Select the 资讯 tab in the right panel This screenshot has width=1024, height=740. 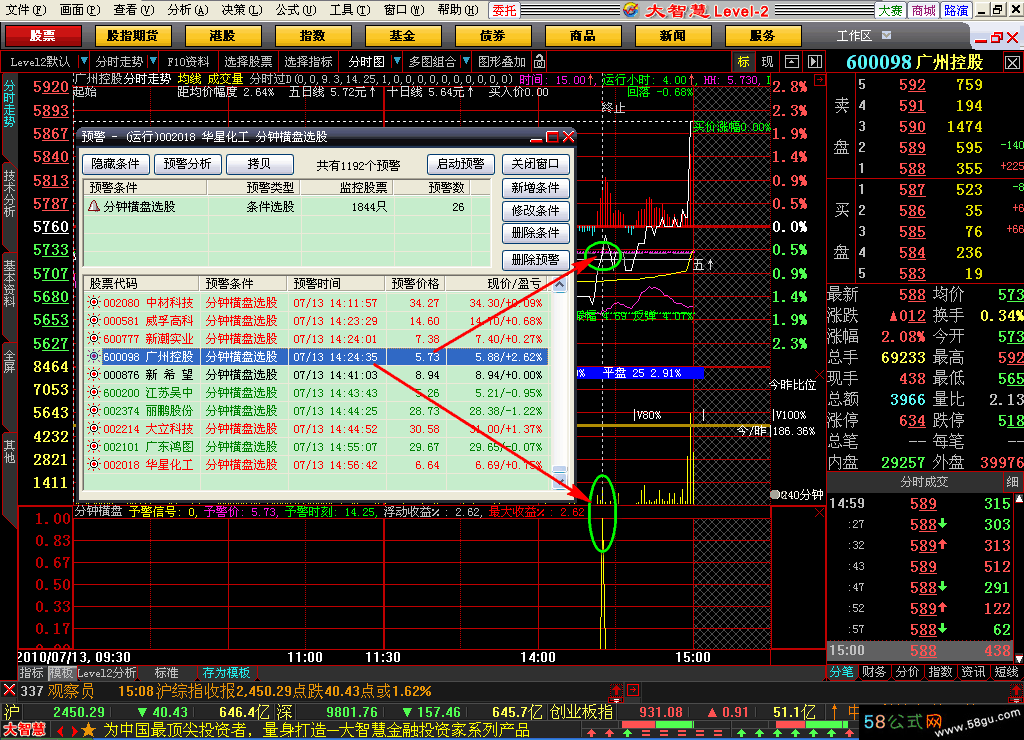(973, 672)
